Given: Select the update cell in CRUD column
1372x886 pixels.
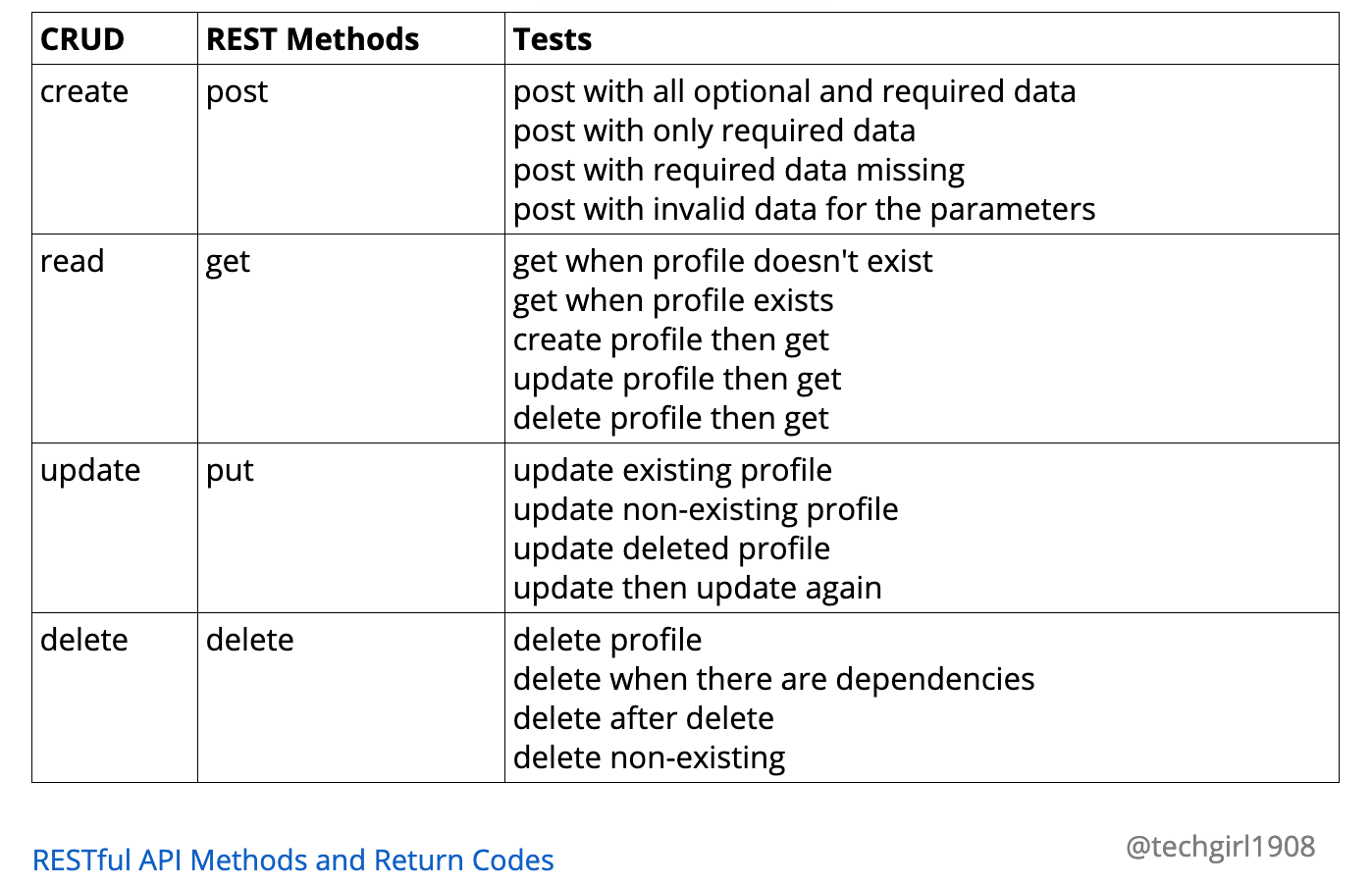Looking at the screenshot, I should [x=90, y=471].
